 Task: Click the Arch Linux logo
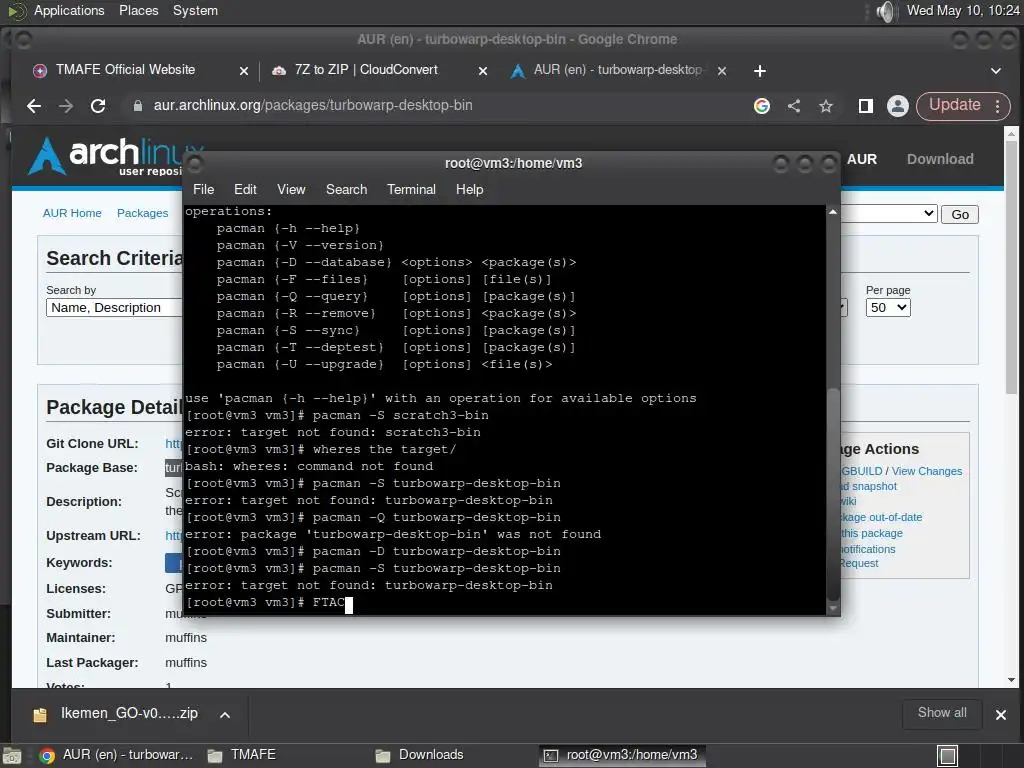pyautogui.click(x=104, y=155)
